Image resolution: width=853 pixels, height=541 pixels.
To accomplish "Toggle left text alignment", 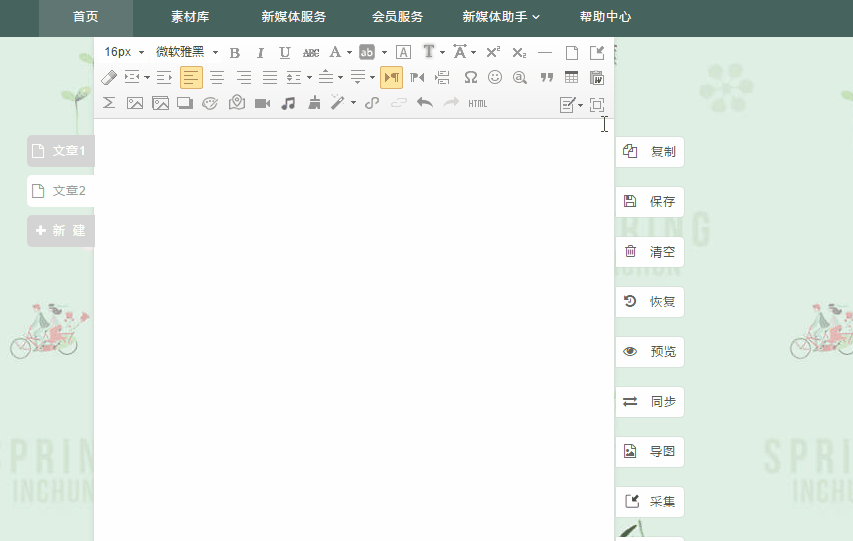I will 191,77.
